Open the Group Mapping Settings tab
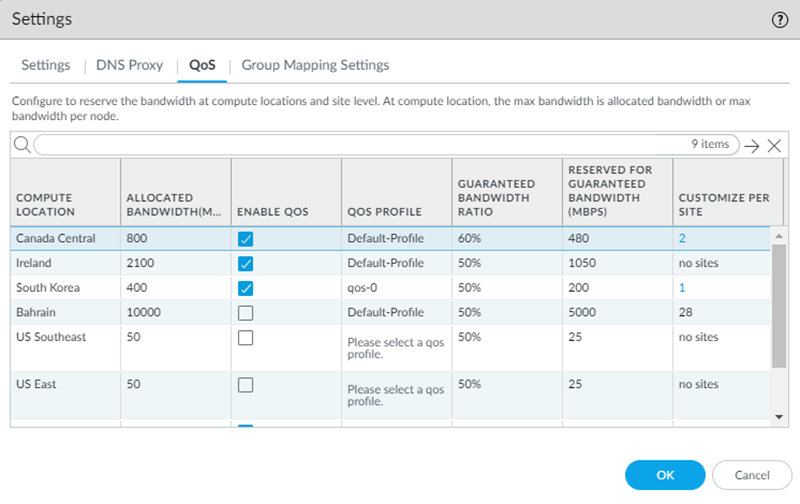The height and width of the screenshot is (504, 800). (x=315, y=65)
